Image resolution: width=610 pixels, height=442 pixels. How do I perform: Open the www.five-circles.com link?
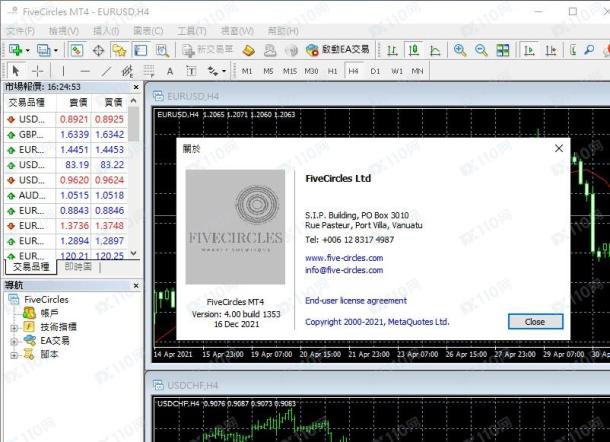pyautogui.click(x=344, y=258)
